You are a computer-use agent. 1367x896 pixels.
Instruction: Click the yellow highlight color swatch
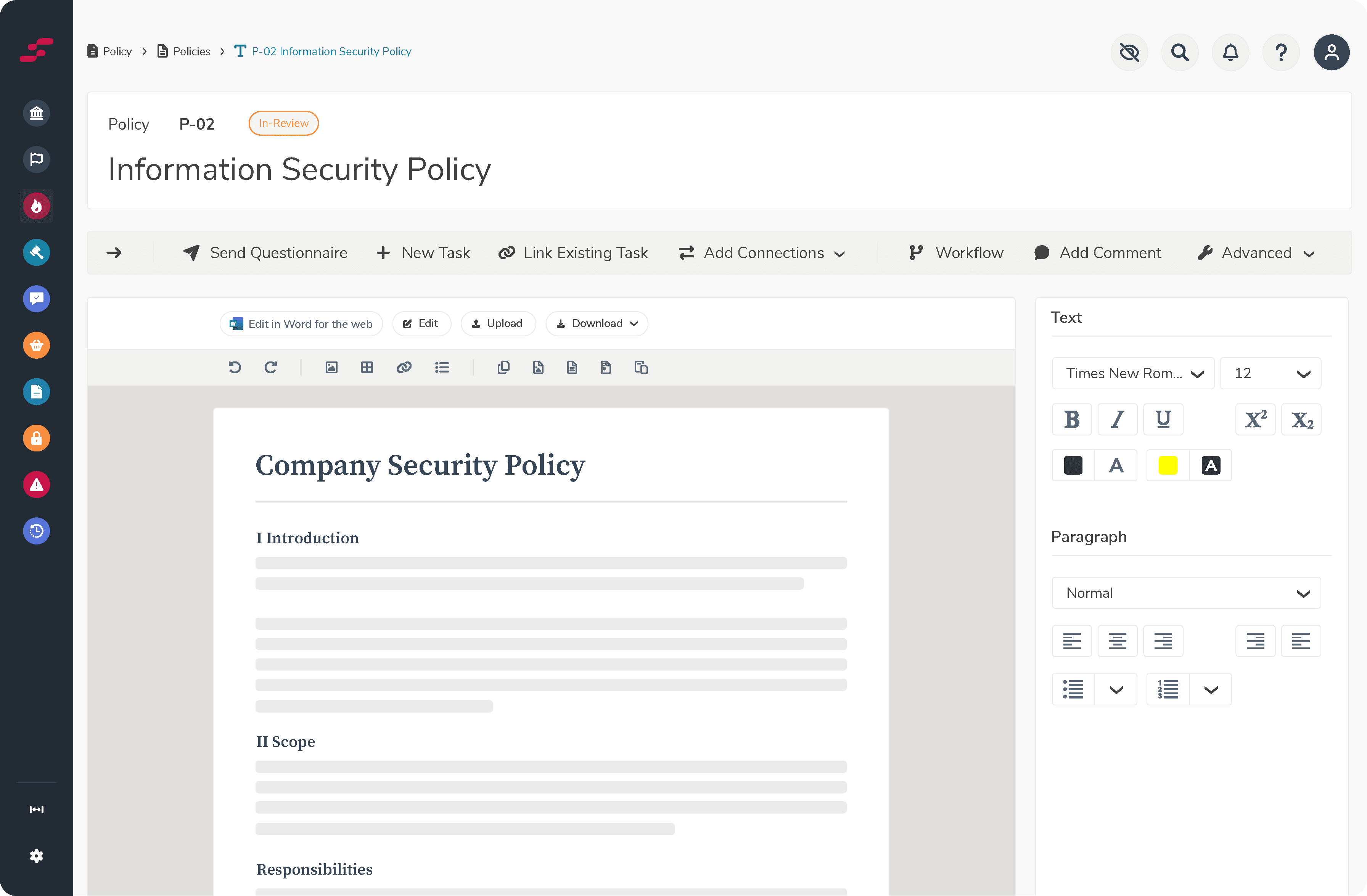(1167, 466)
